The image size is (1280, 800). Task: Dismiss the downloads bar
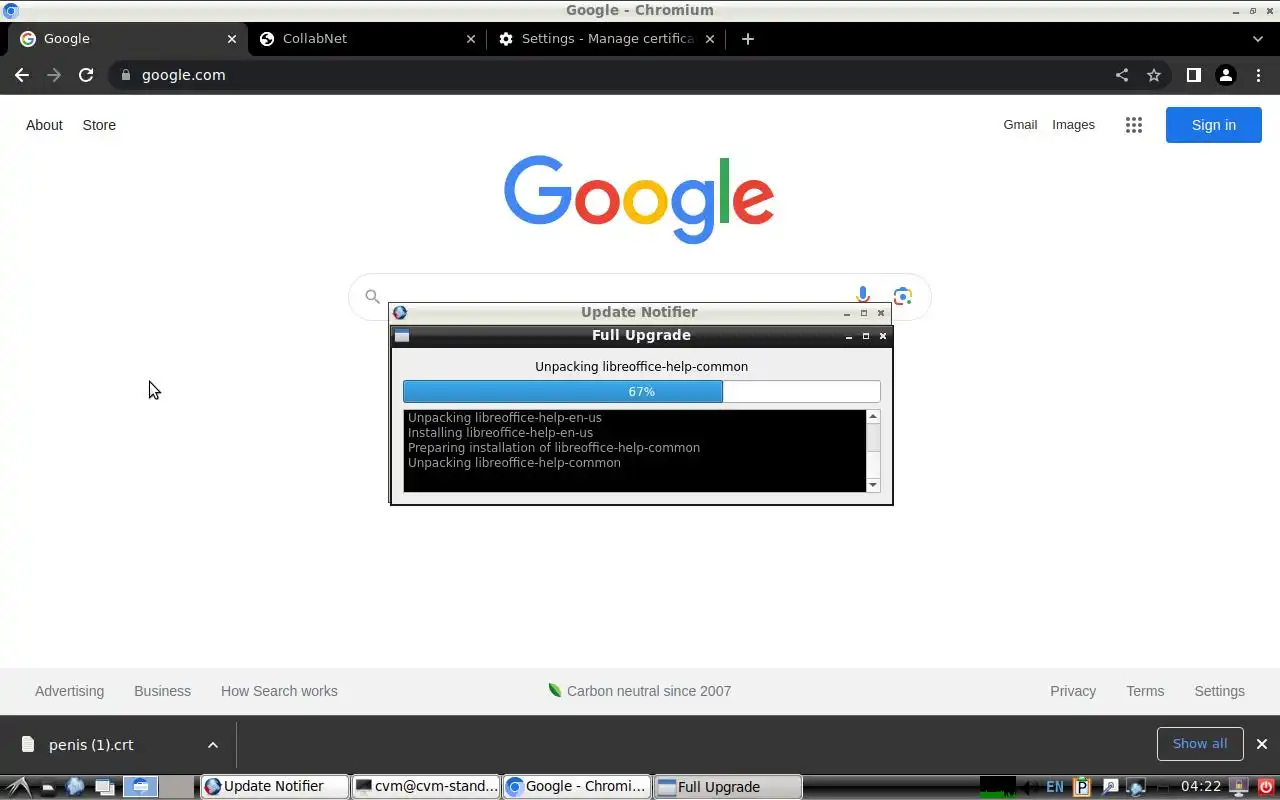[x=1261, y=744]
